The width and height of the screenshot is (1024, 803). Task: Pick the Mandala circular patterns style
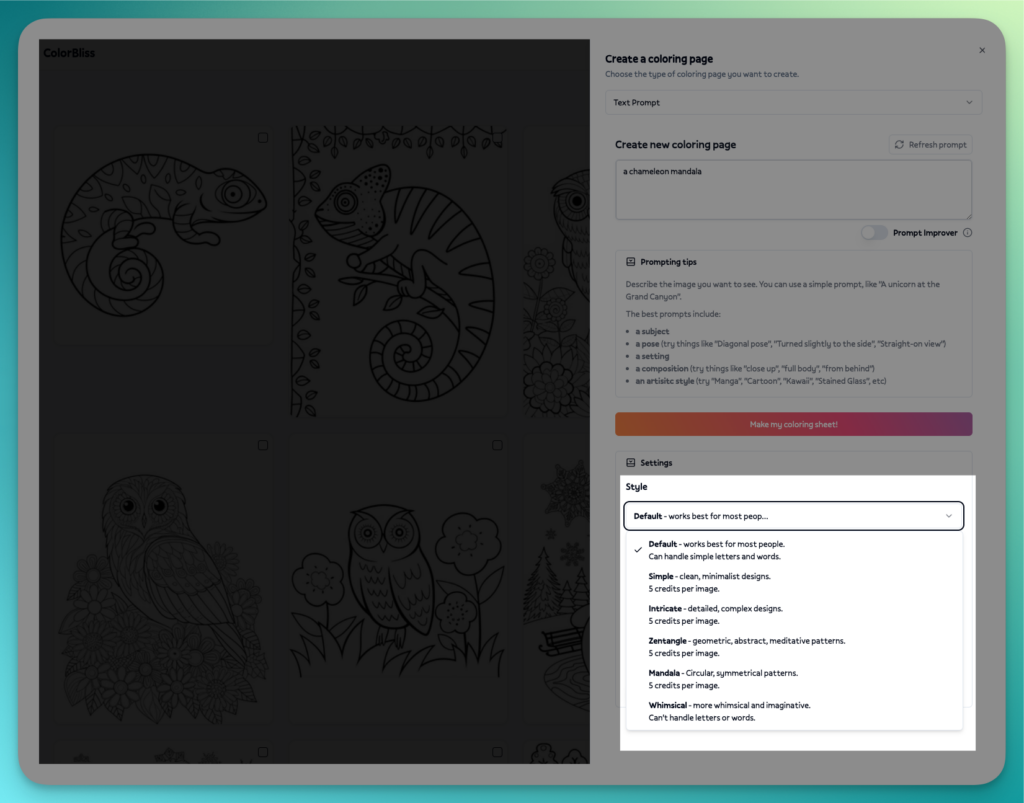point(793,679)
